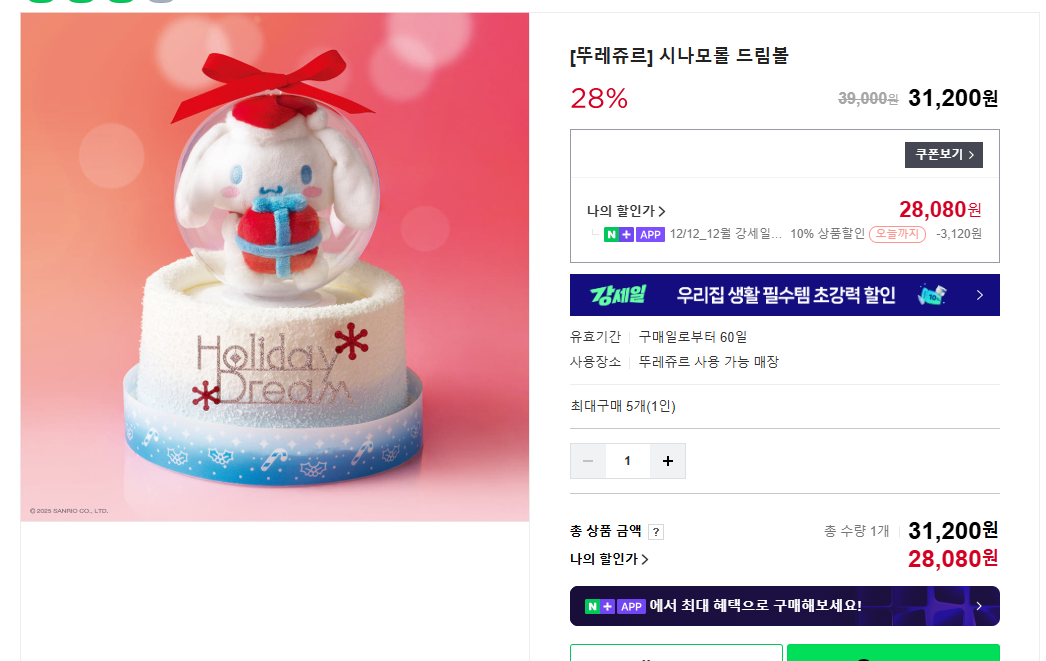The image size is (1046, 661).
Task: Click the purple APP badge in the discount row
Action: [650, 234]
